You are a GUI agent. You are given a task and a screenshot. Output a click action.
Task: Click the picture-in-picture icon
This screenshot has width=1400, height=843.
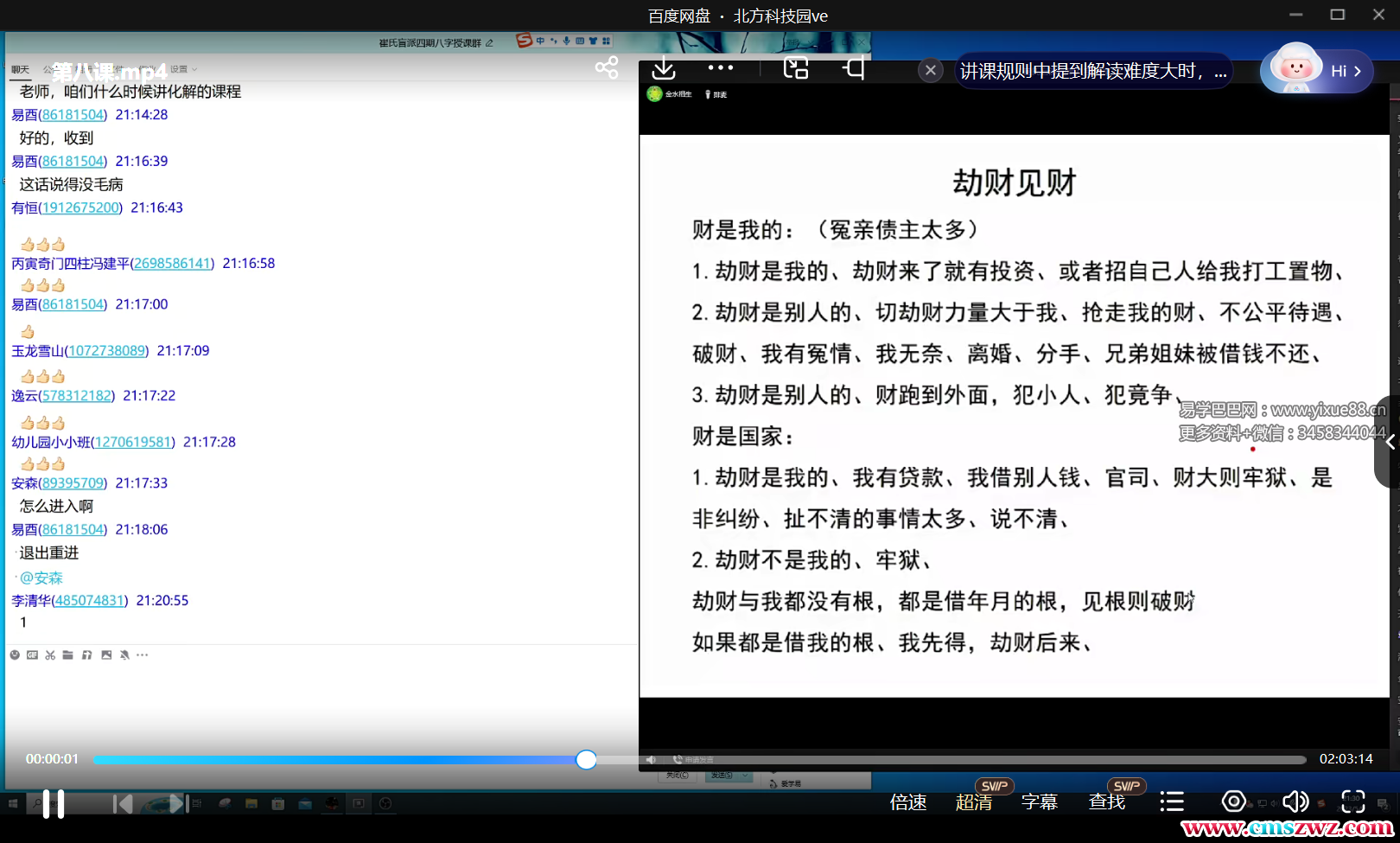click(x=795, y=68)
